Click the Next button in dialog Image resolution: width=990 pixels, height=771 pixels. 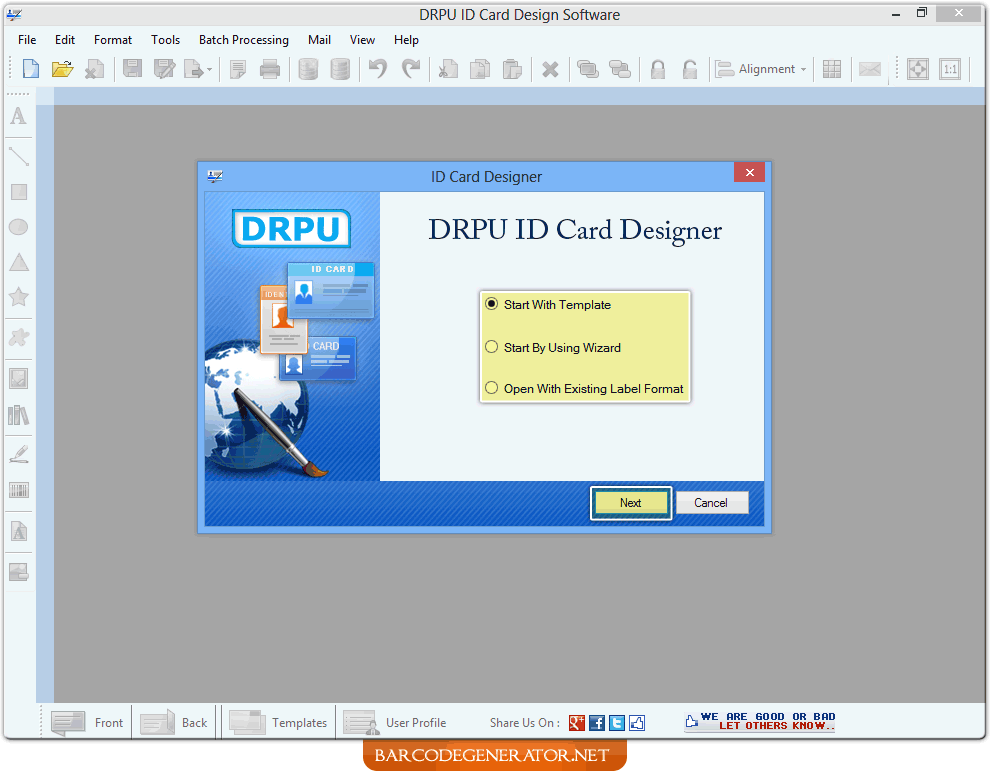[x=630, y=503]
